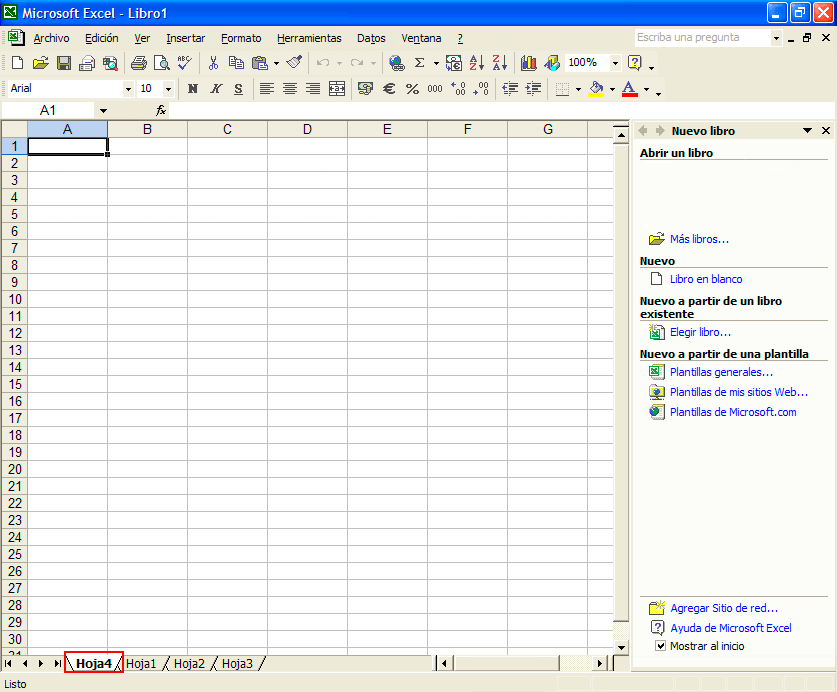
Task: Center align the cell text
Action: [x=290, y=89]
